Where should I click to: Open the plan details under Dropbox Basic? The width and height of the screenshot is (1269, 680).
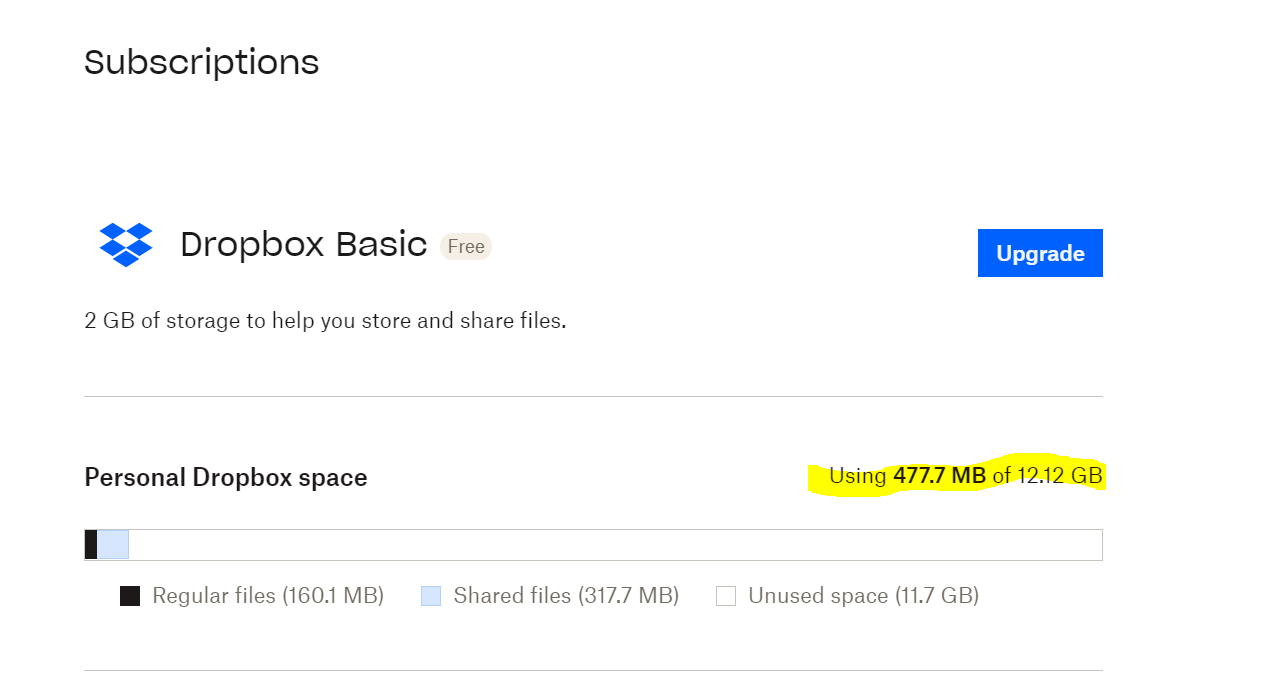[302, 244]
